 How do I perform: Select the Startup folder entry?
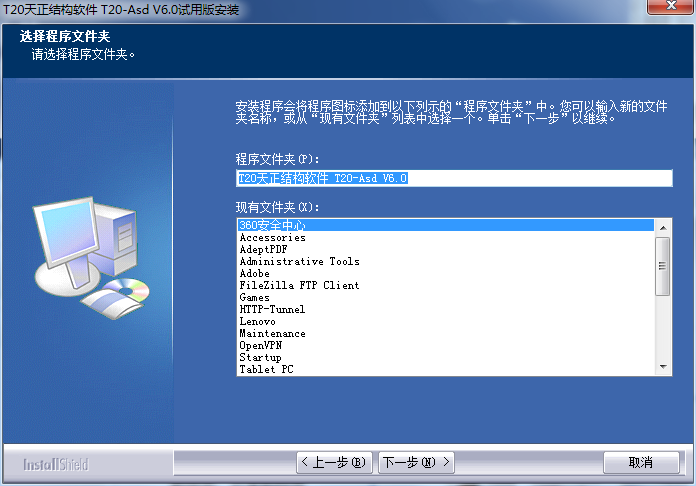pos(446,357)
